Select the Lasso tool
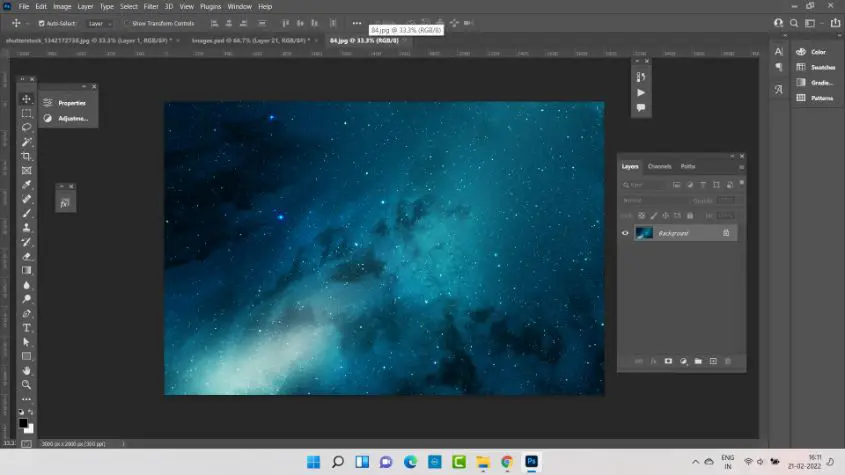Screen dimensions: 845x475 [27, 127]
